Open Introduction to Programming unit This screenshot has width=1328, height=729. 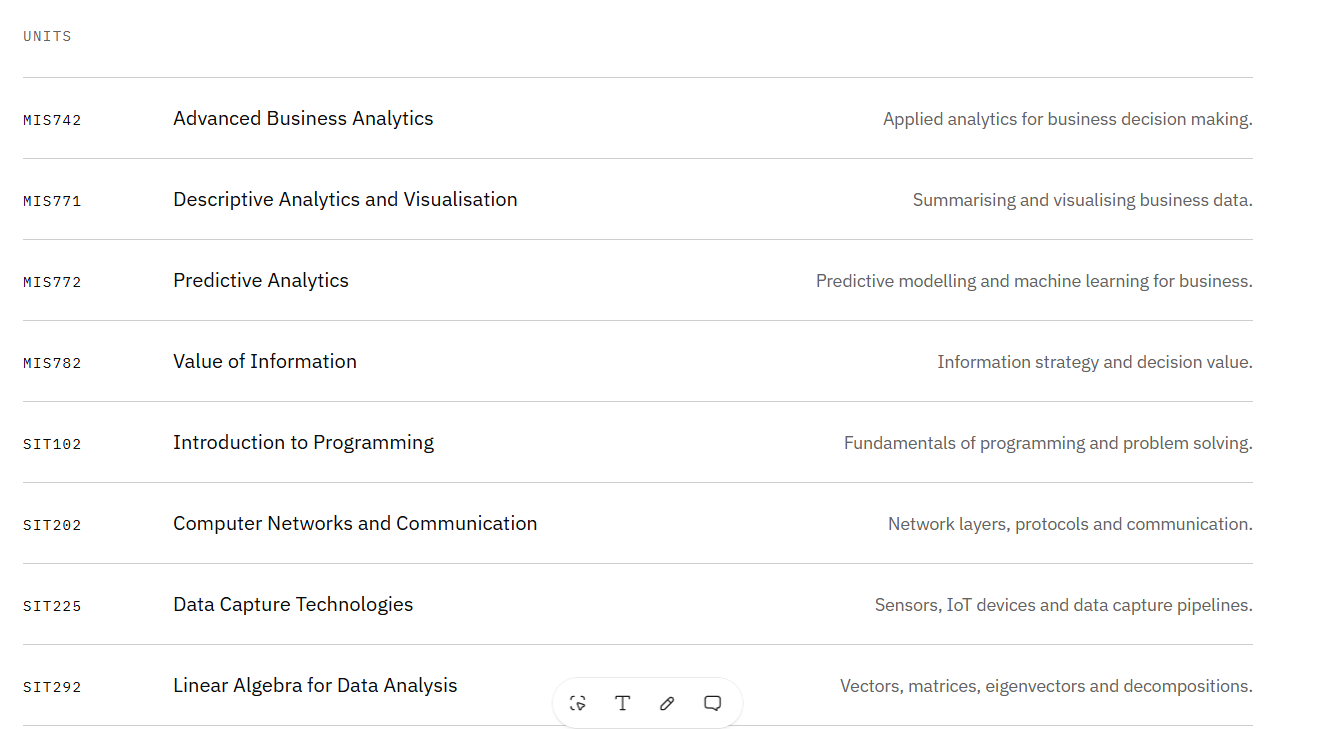[303, 442]
